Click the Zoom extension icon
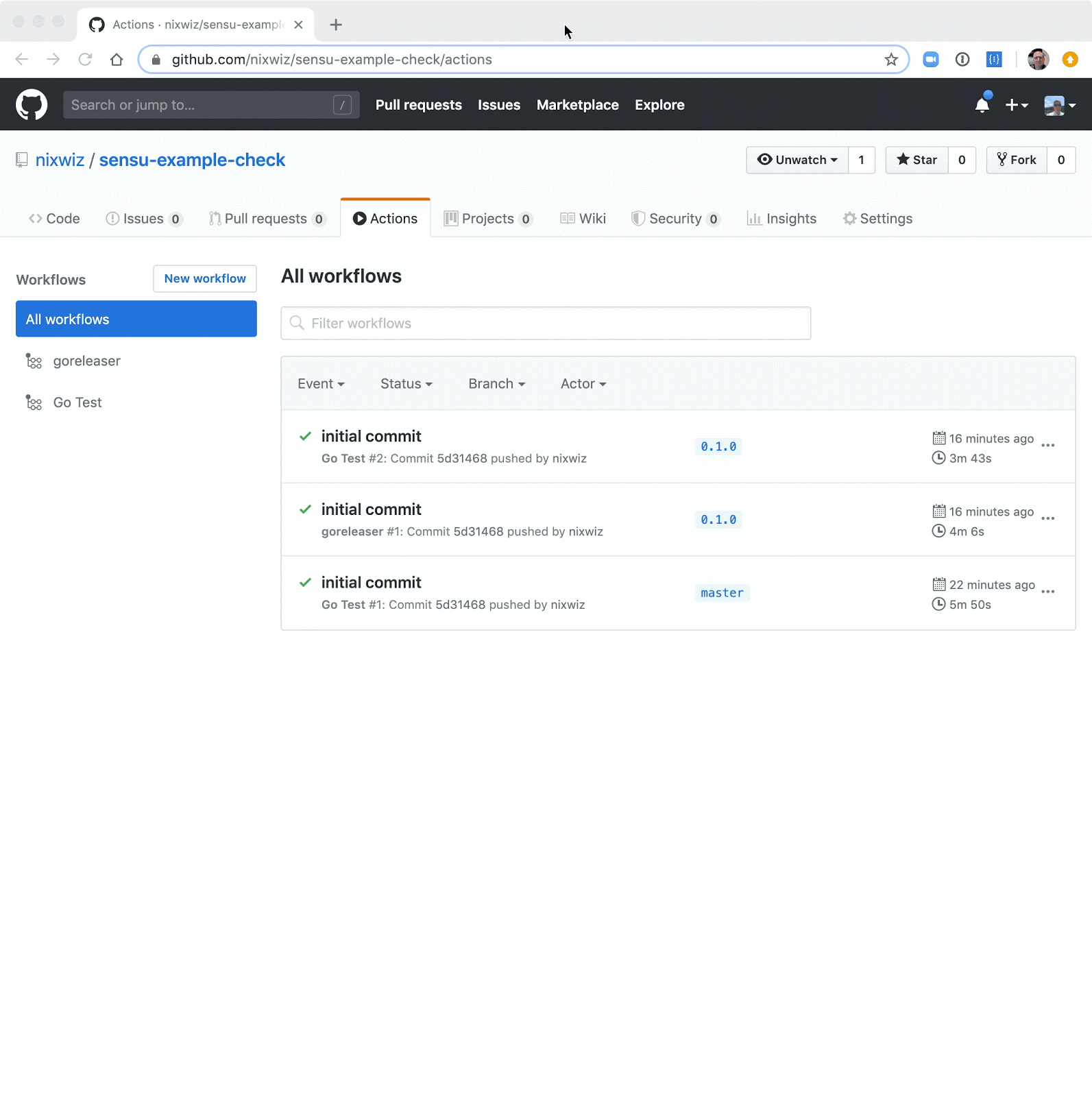Image resolution: width=1092 pixels, height=1097 pixels. (x=931, y=60)
